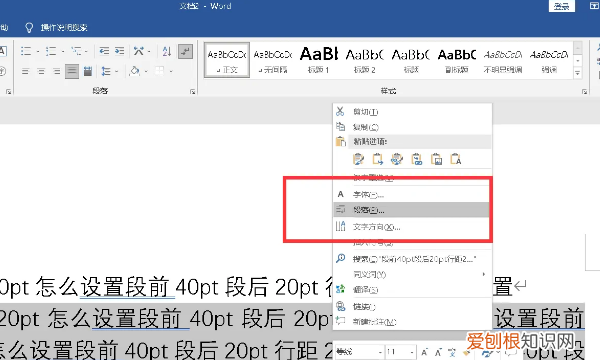Expand the Multilevel list dropdown arrow
The height and width of the screenshot is (360, 600).
click(x=86, y=51)
